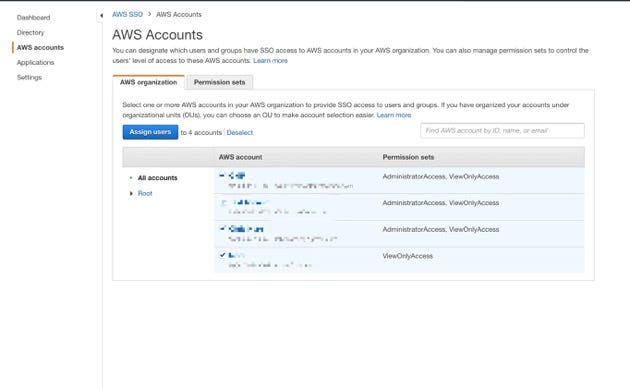Open Learn more after 'selection easier'
The width and height of the screenshot is (630, 389).
(394, 115)
